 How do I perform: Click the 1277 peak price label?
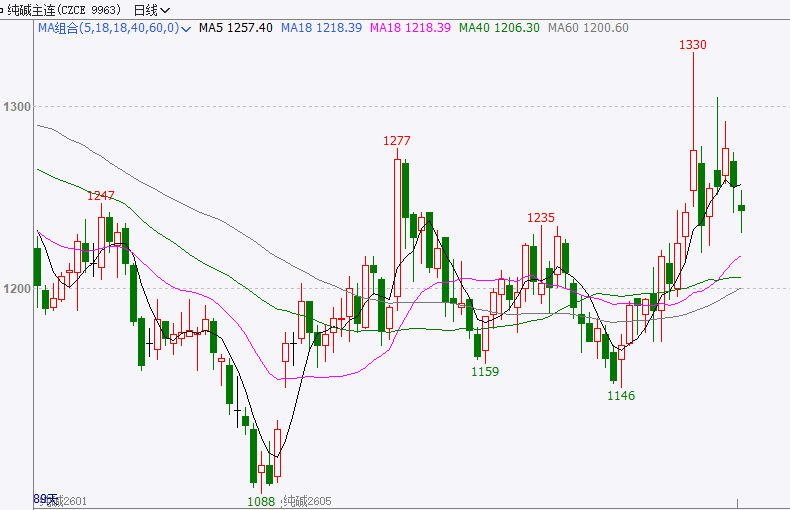(397, 140)
